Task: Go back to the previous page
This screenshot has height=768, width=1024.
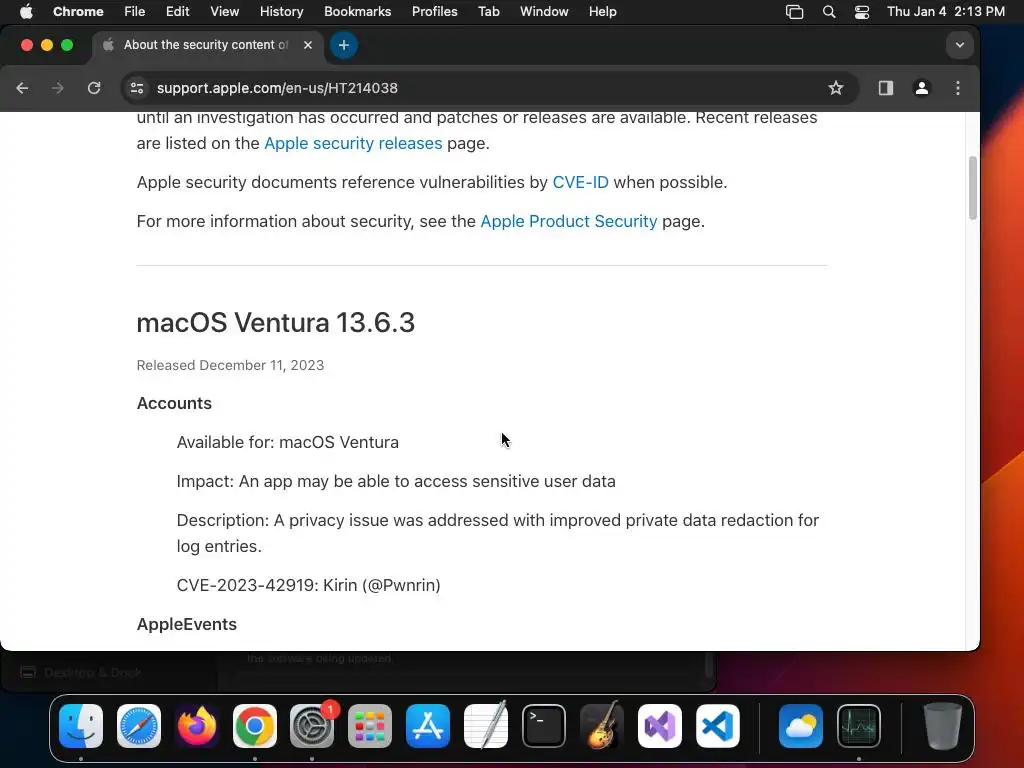Action: [22, 88]
